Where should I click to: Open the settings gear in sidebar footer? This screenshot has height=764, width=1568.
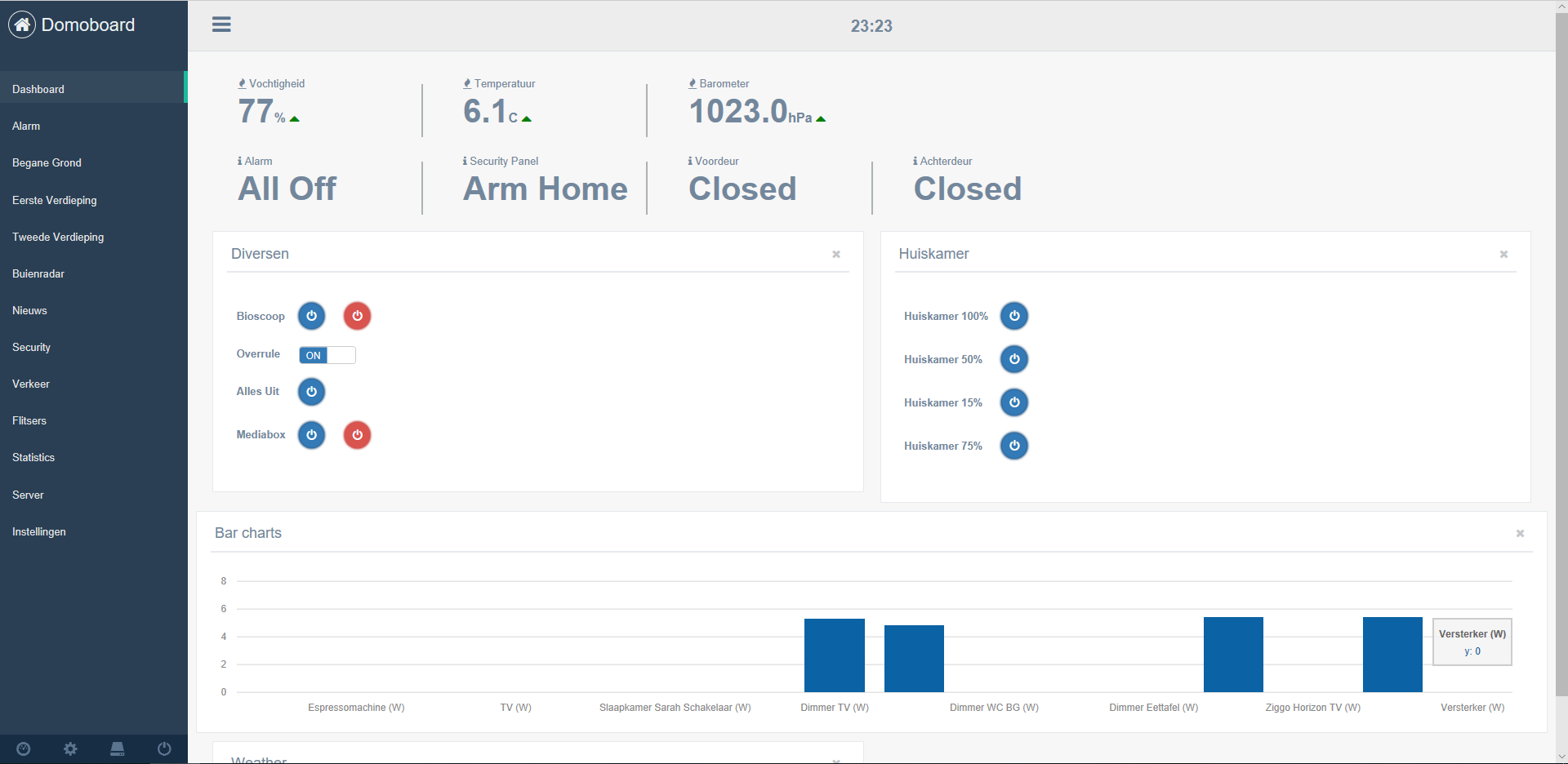pos(70,748)
